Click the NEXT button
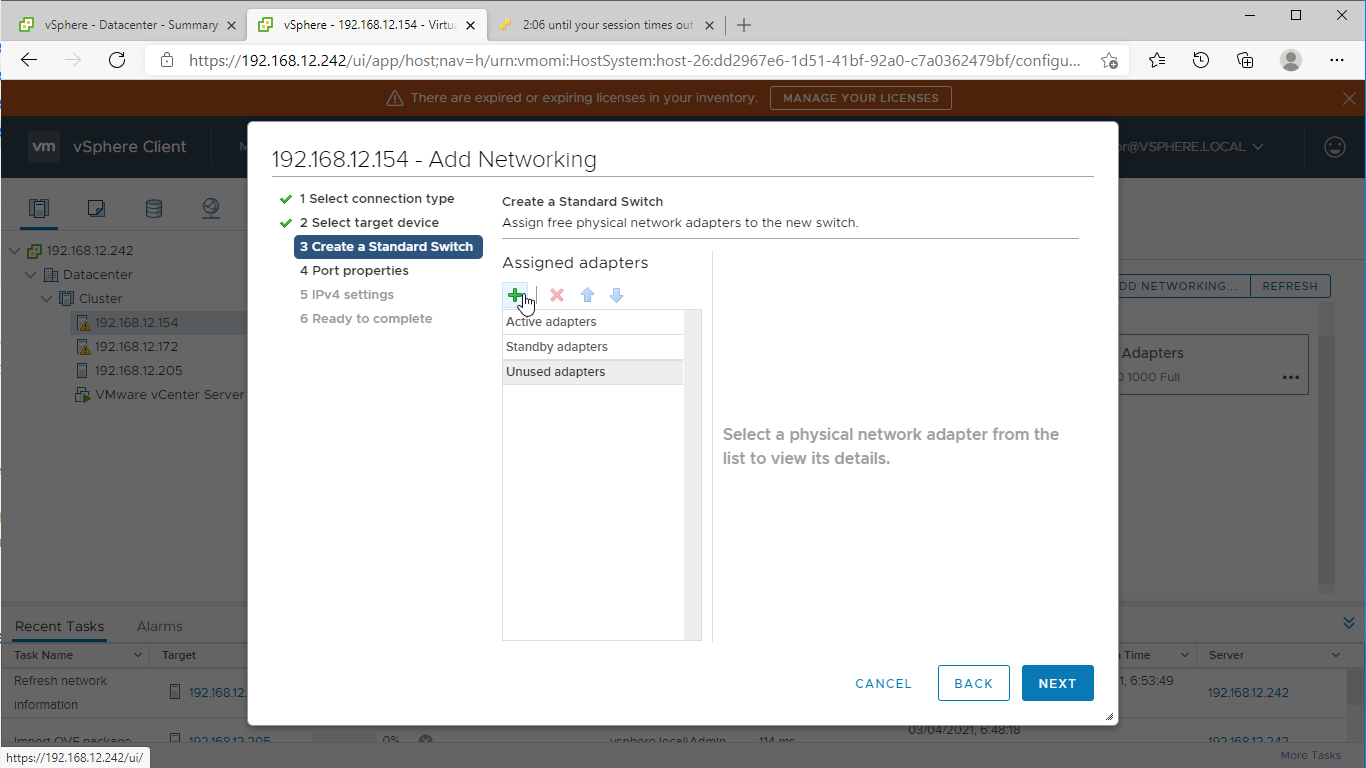The width and height of the screenshot is (1366, 768). coord(1057,683)
